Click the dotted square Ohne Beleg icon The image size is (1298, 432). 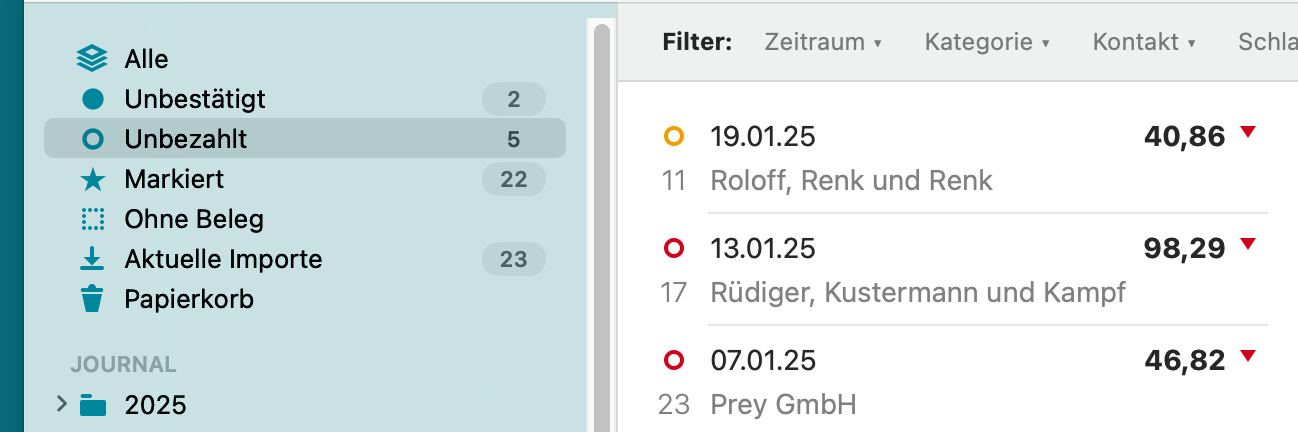pos(92,219)
